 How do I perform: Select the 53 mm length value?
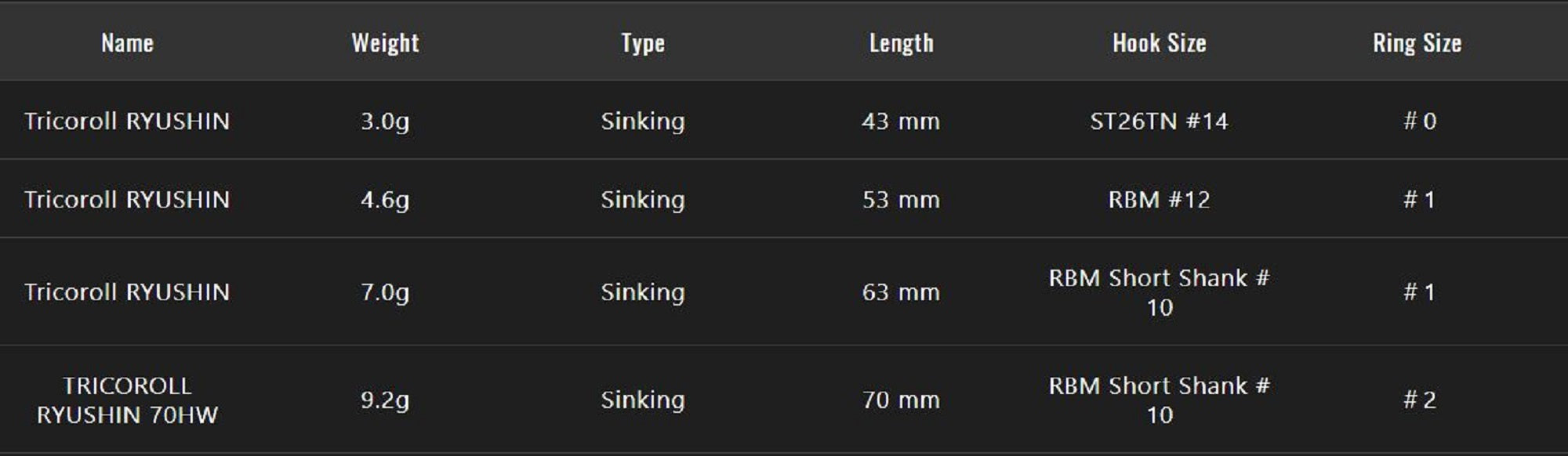[901, 200]
